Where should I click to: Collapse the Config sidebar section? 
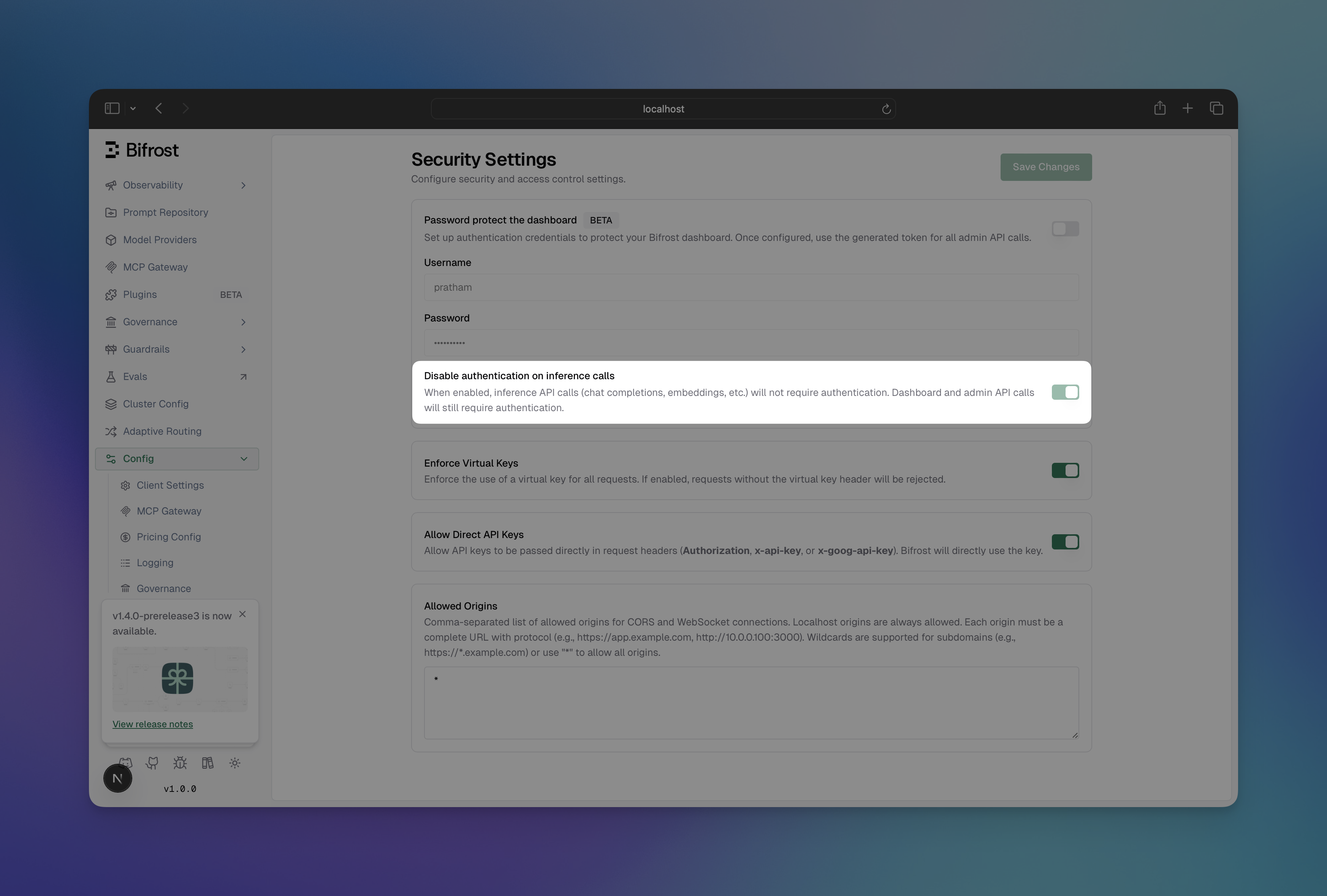pyautogui.click(x=243, y=459)
